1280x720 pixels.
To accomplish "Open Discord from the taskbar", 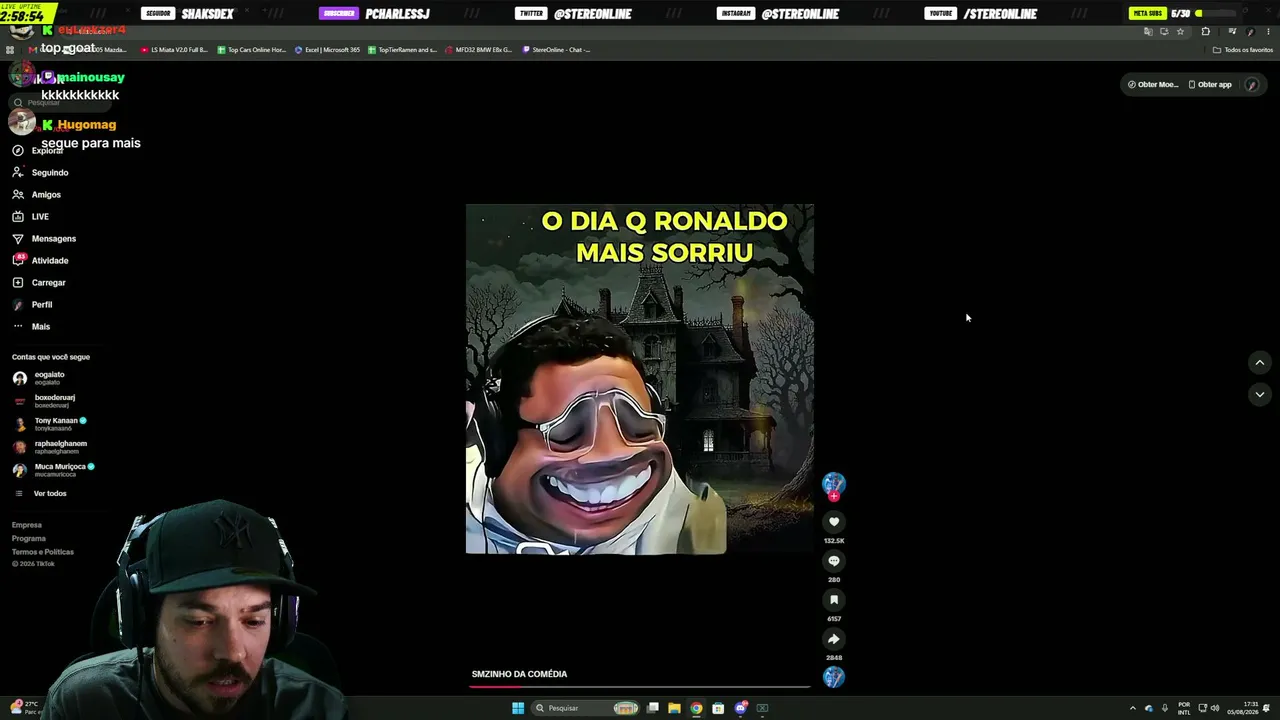I will pyautogui.click(x=740, y=708).
